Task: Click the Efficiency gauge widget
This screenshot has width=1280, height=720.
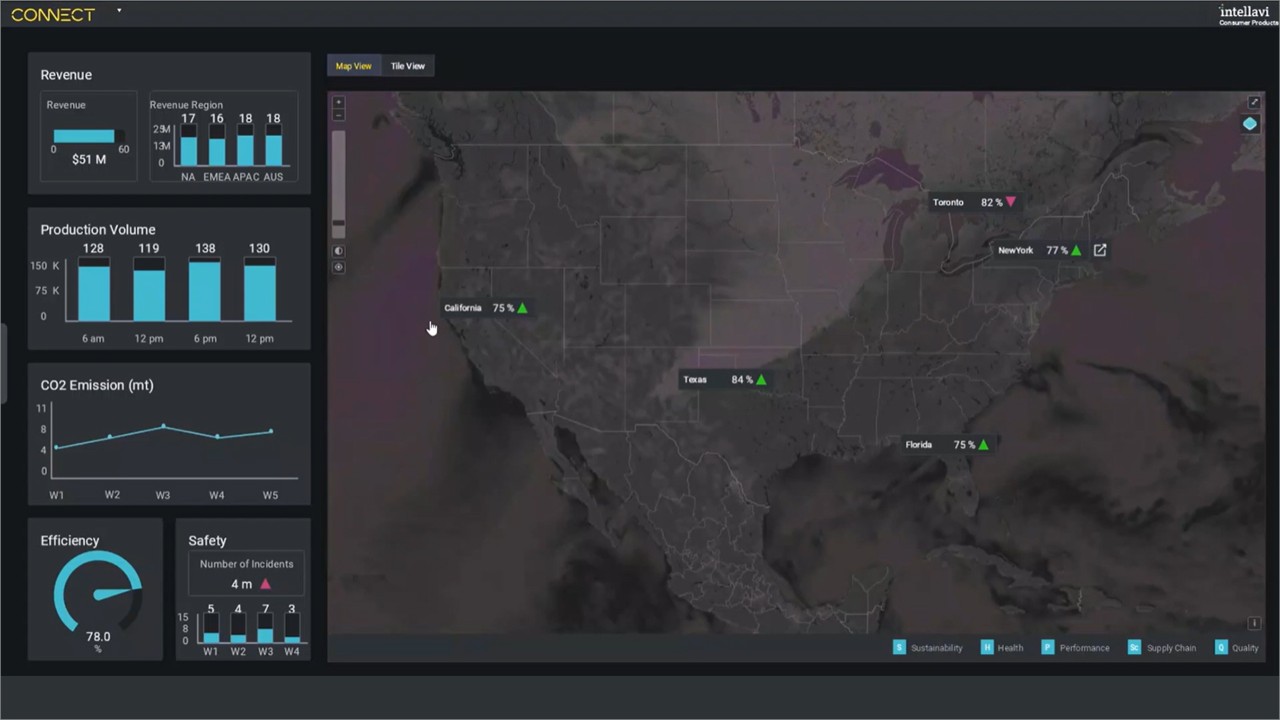Action: point(97,594)
